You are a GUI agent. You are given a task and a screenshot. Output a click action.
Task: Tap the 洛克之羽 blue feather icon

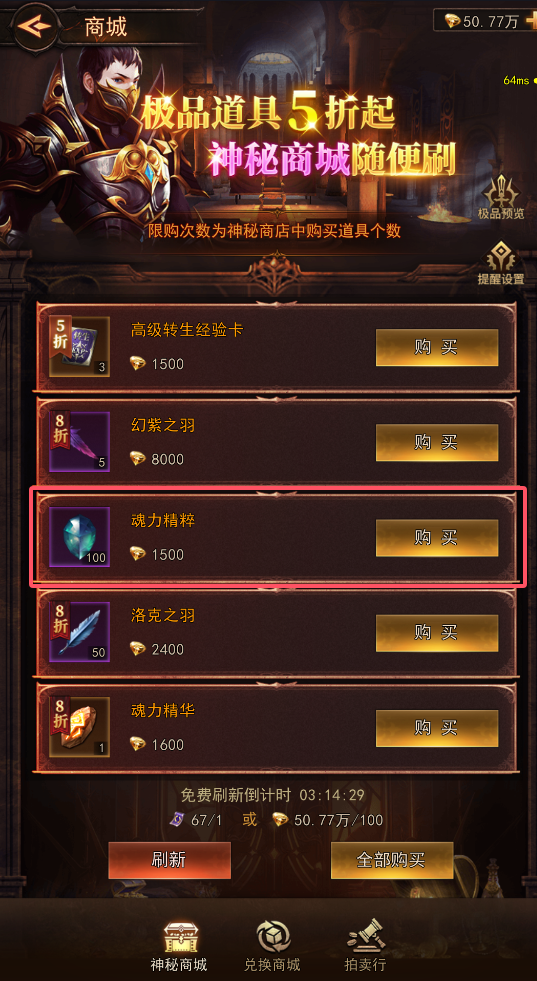click(x=79, y=632)
